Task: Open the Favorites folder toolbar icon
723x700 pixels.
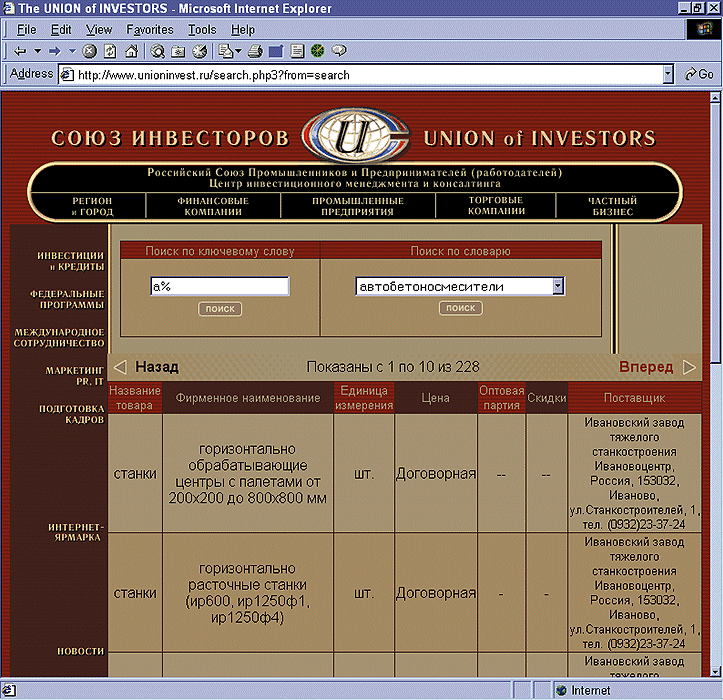Action: (178, 51)
